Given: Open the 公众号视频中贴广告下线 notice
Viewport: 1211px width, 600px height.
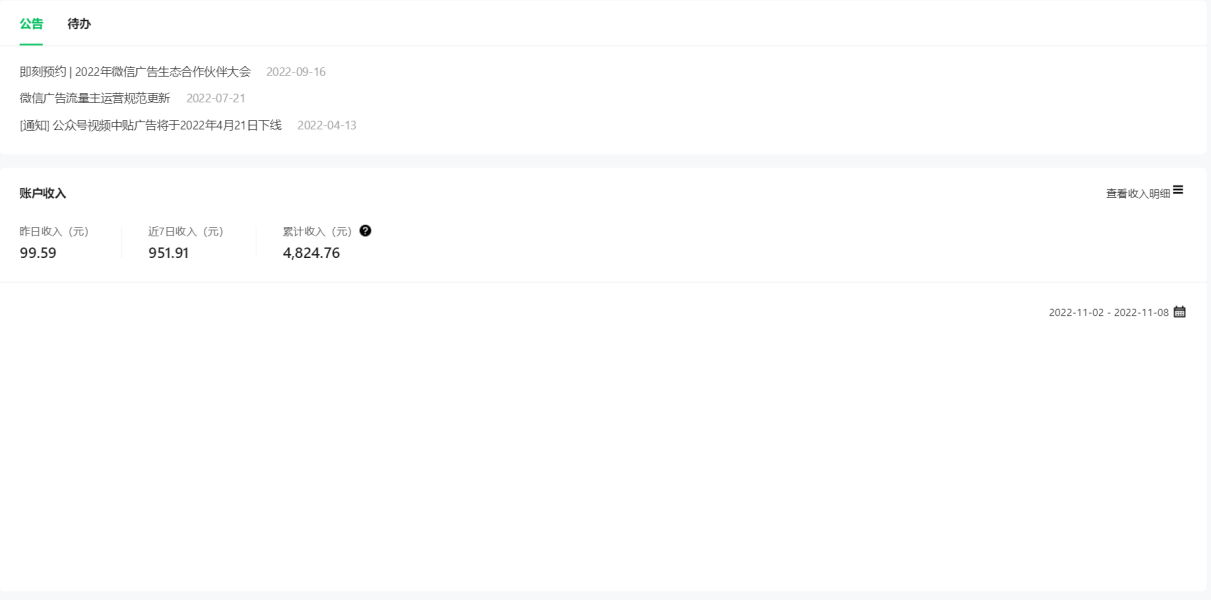Looking at the screenshot, I should pos(151,125).
